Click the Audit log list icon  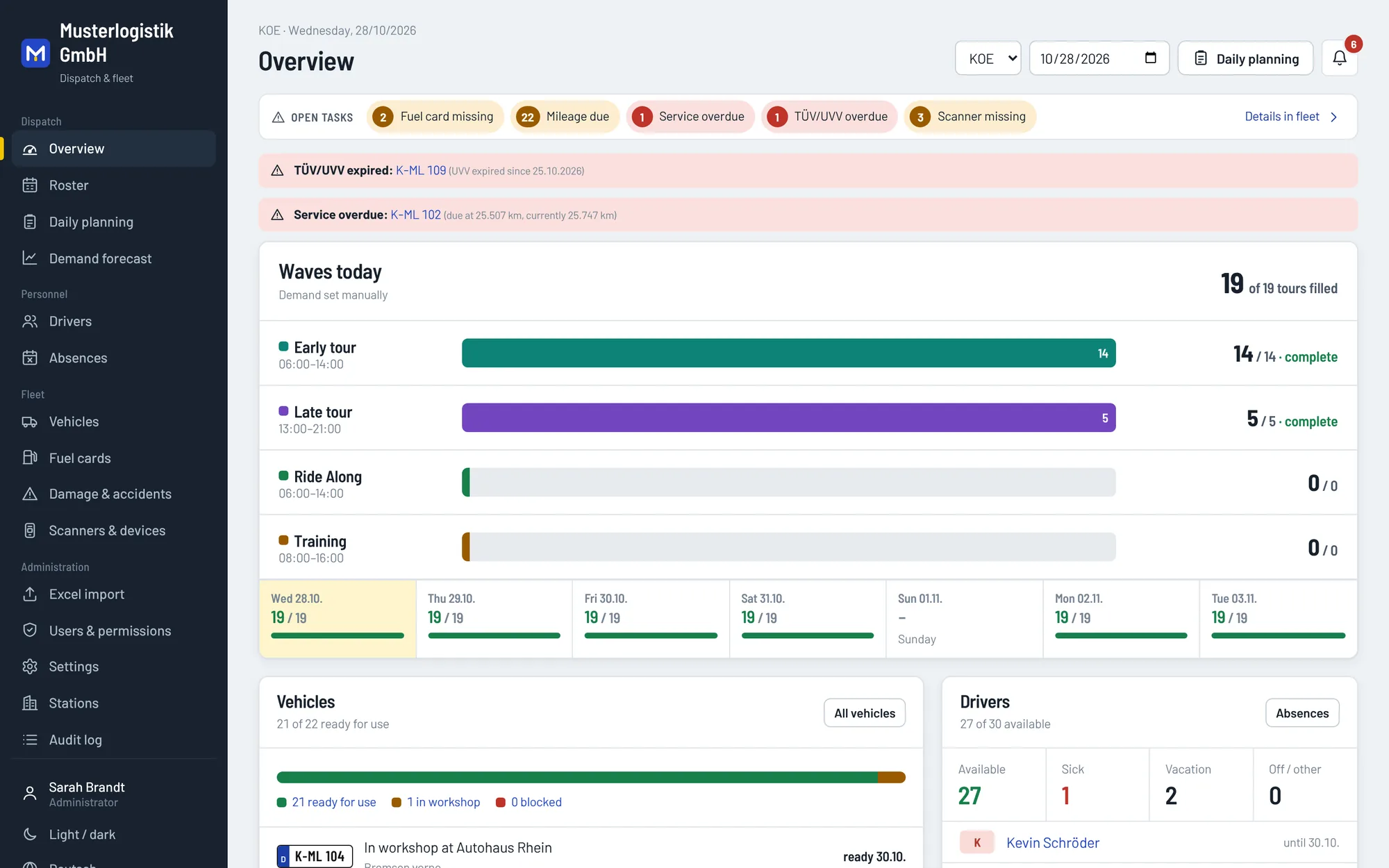(30, 740)
